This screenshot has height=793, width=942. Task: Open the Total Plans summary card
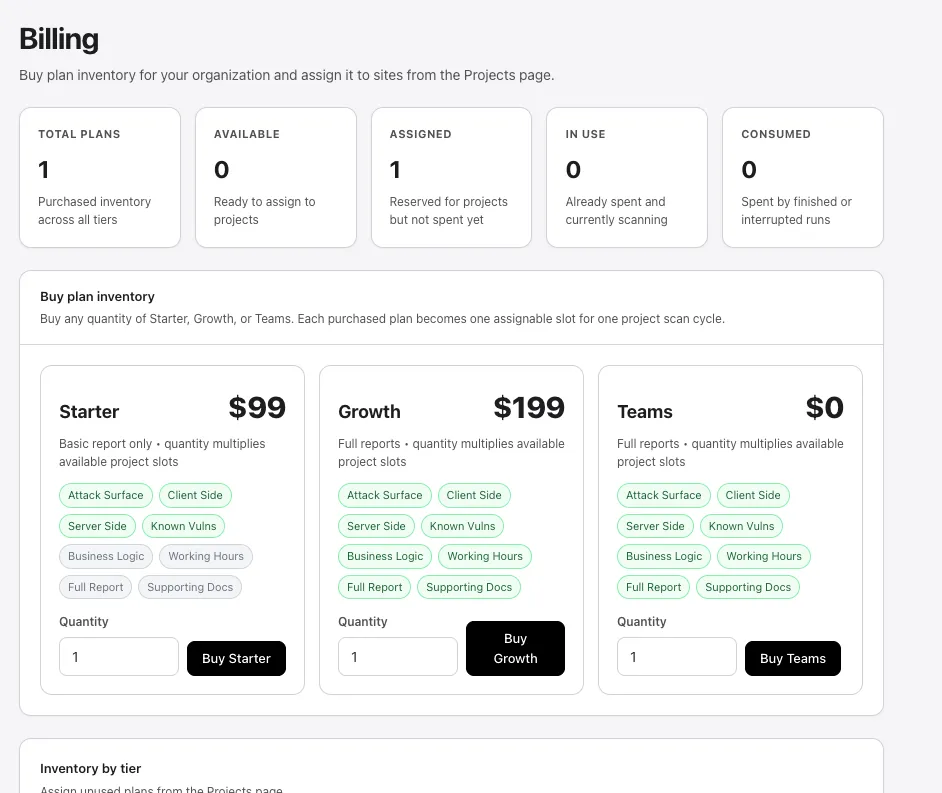pos(99,177)
